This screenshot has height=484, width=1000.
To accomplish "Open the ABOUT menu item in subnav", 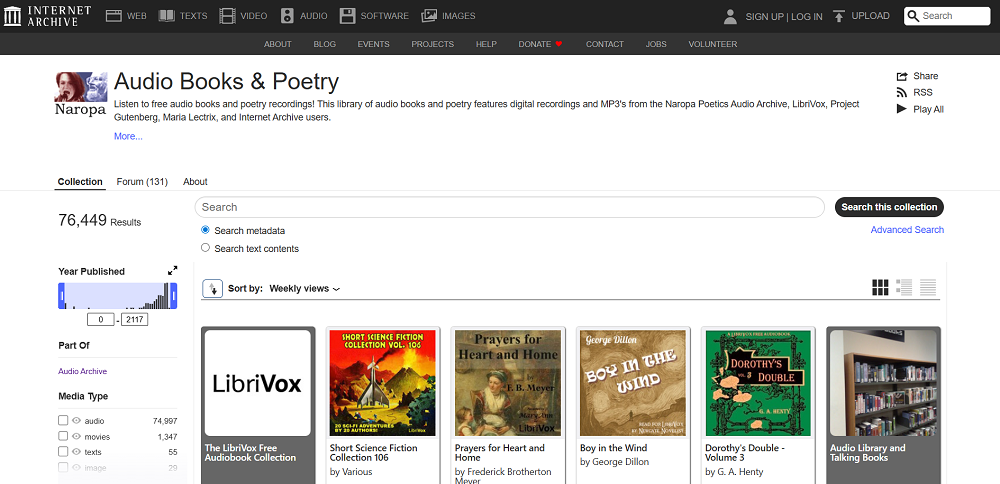I will click(277, 44).
